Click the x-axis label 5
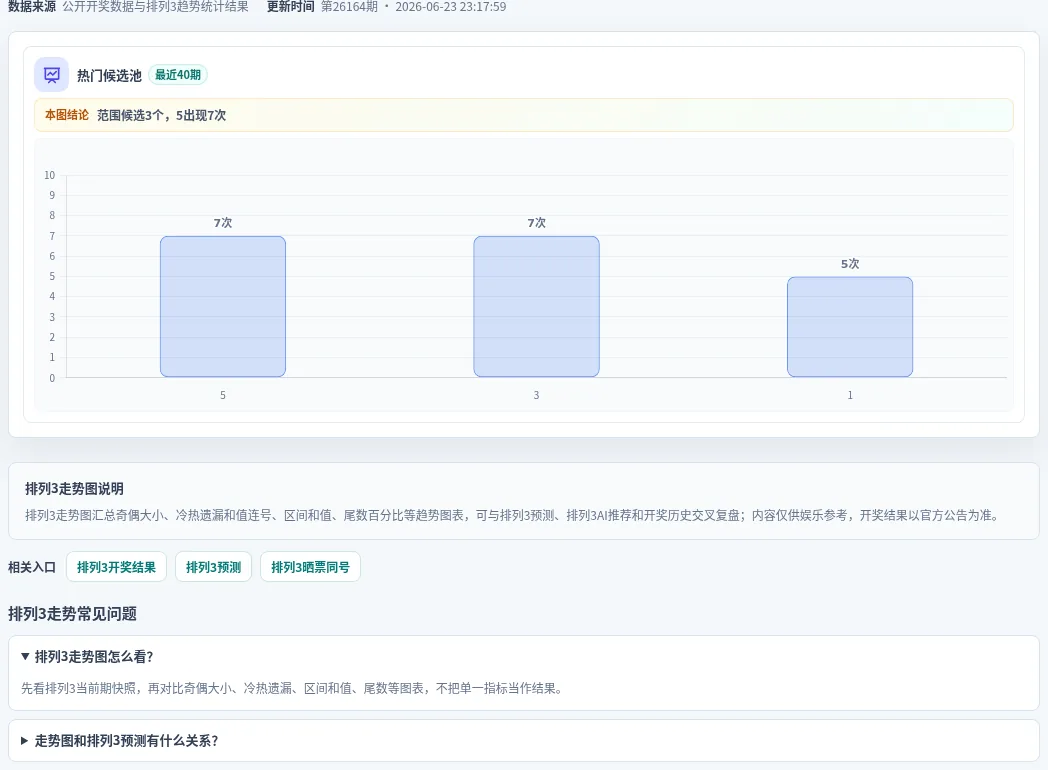This screenshot has width=1048, height=770. click(223, 395)
